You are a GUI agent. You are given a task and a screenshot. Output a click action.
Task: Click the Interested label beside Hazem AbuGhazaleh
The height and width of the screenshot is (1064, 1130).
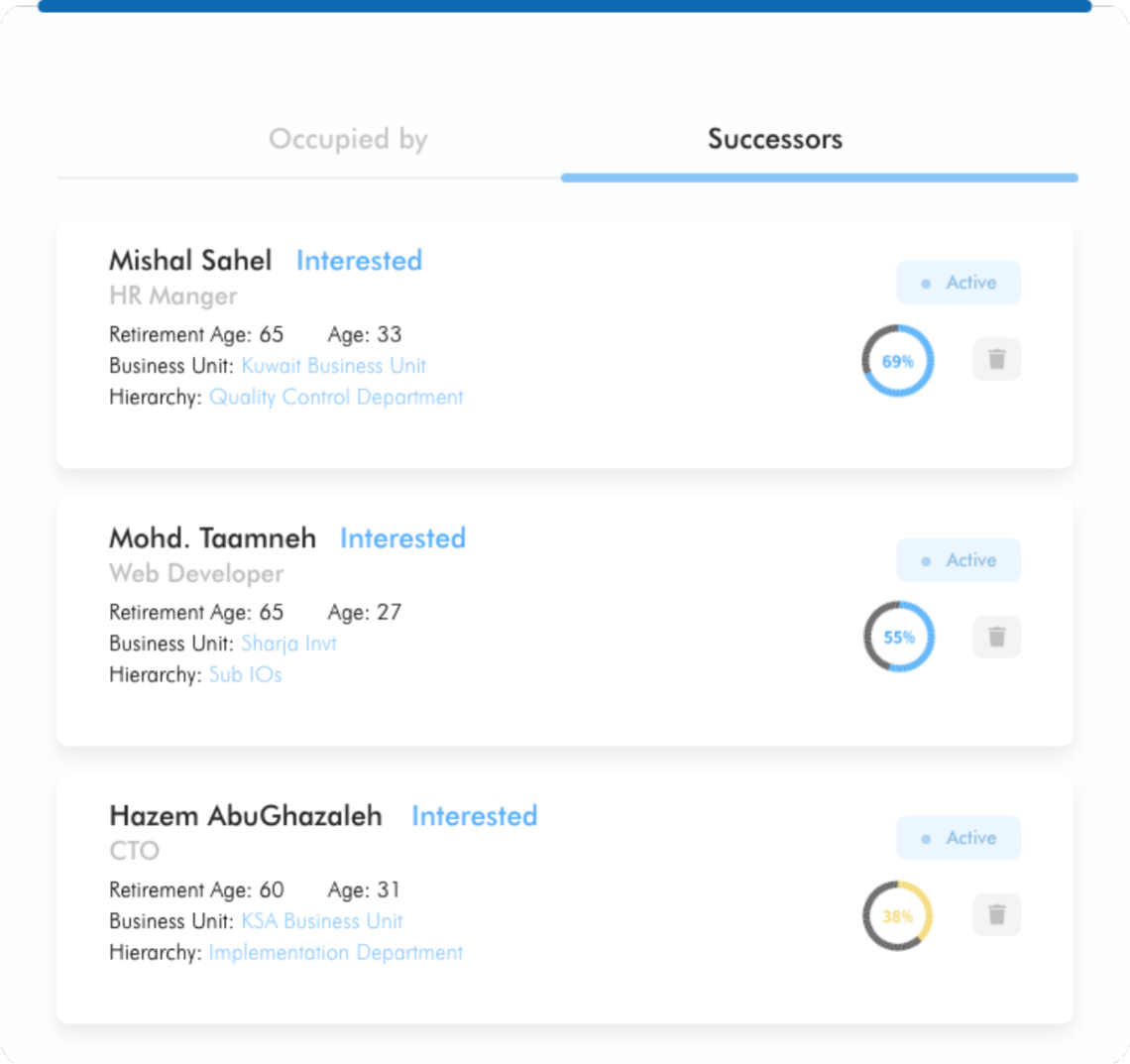point(474,816)
